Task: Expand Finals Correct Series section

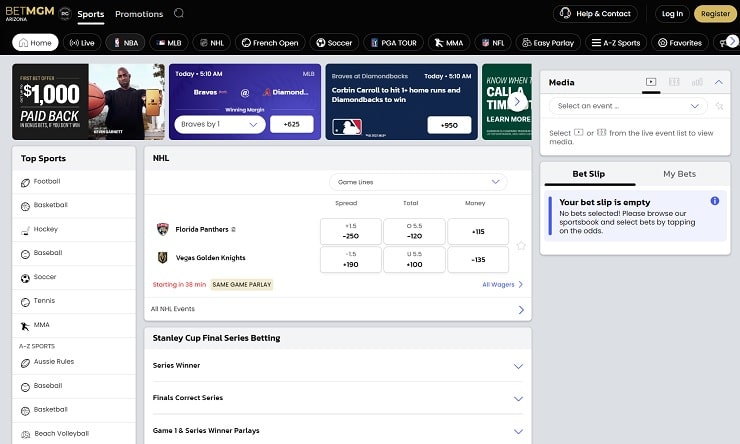Action: coord(338,398)
